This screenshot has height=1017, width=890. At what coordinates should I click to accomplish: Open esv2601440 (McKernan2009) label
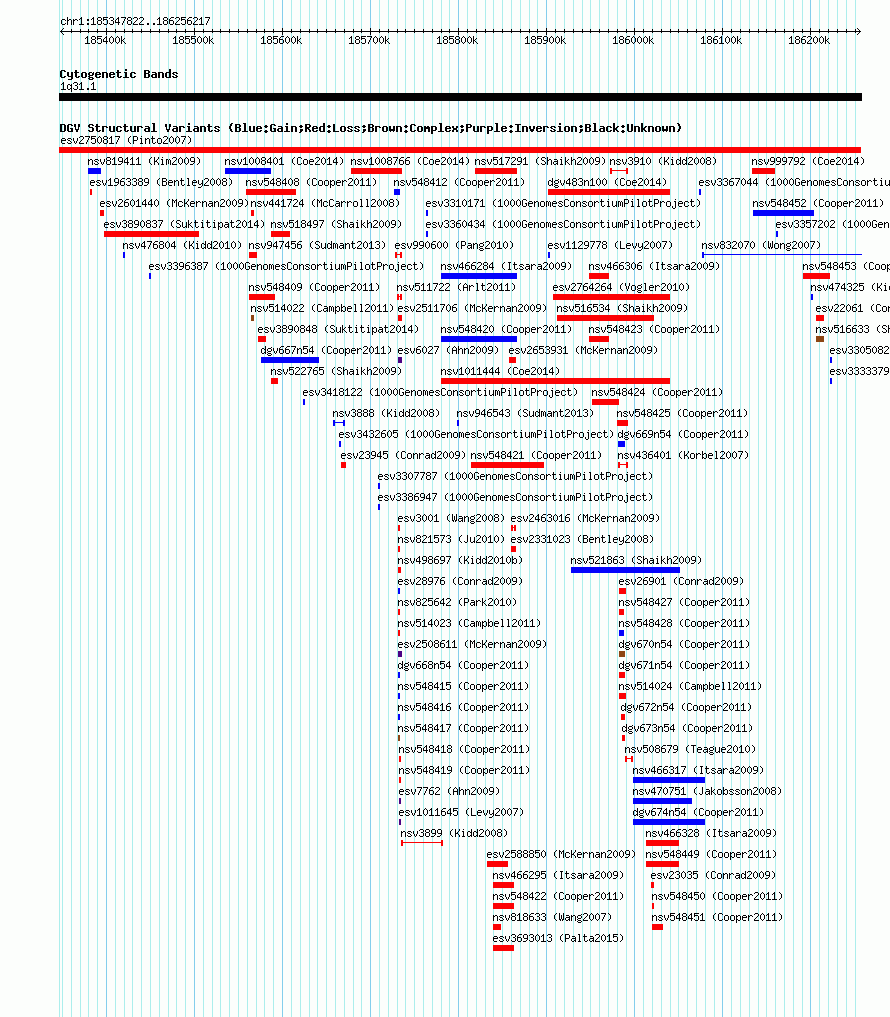pos(174,203)
